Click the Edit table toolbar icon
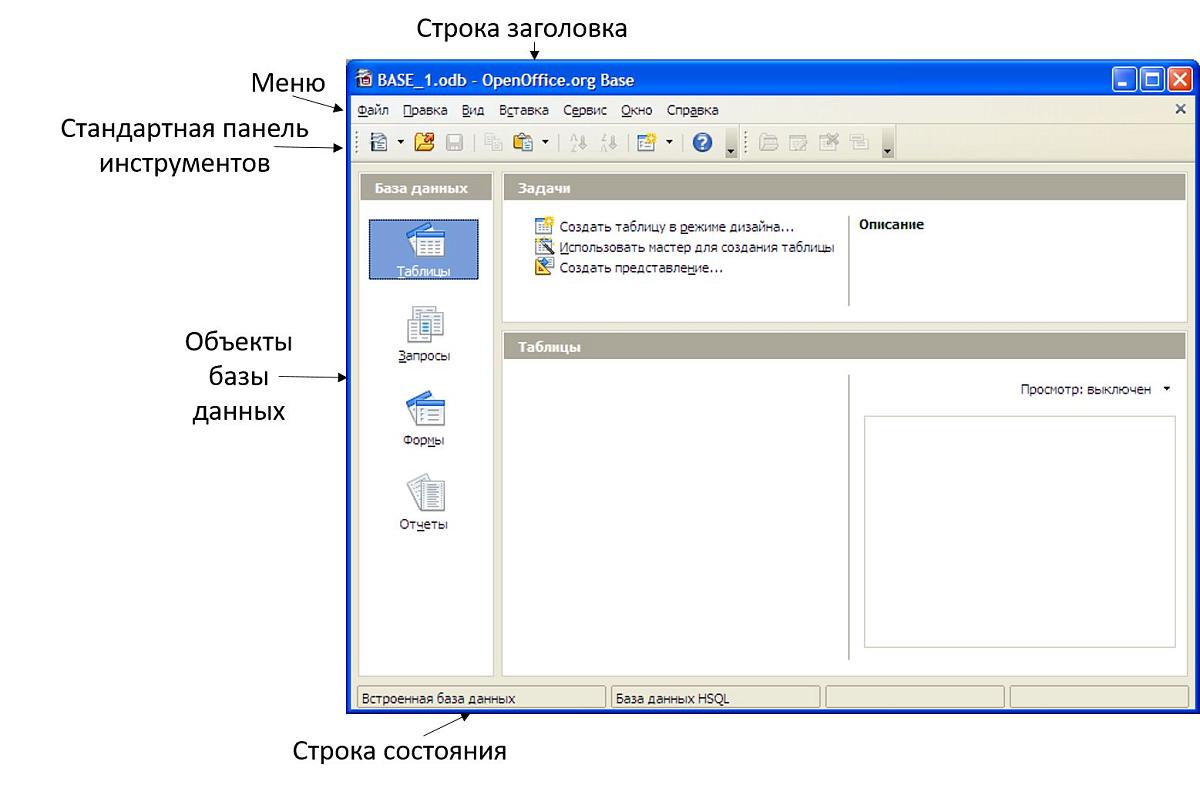Screen dimensions: 1200x785 pyautogui.click(x=798, y=143)
